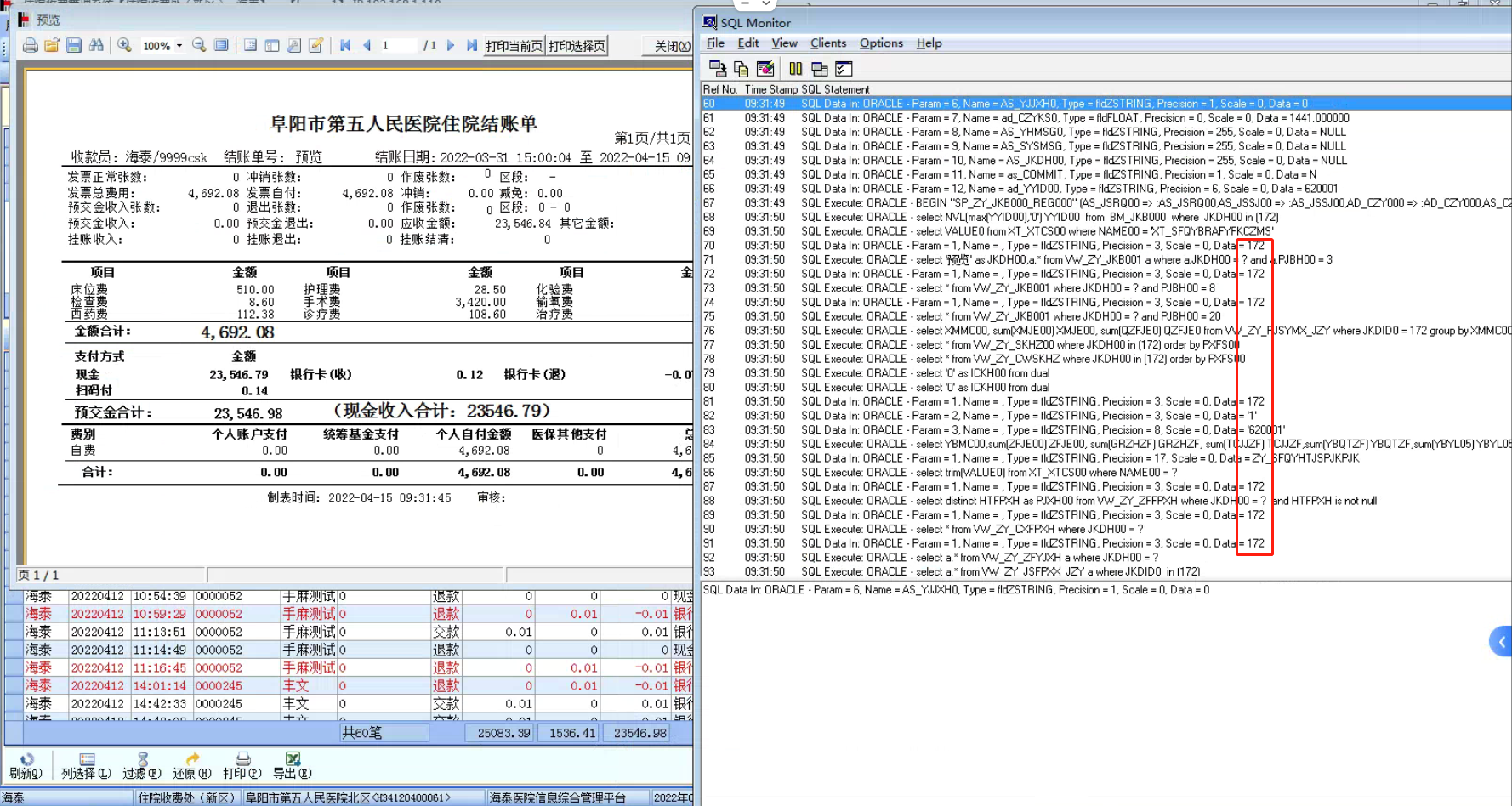The width and height of the screenshot is (1512, 806).
Task: Select the grid row timed 14:42:33
Action: pyautogui.click(x=349, y=703)
